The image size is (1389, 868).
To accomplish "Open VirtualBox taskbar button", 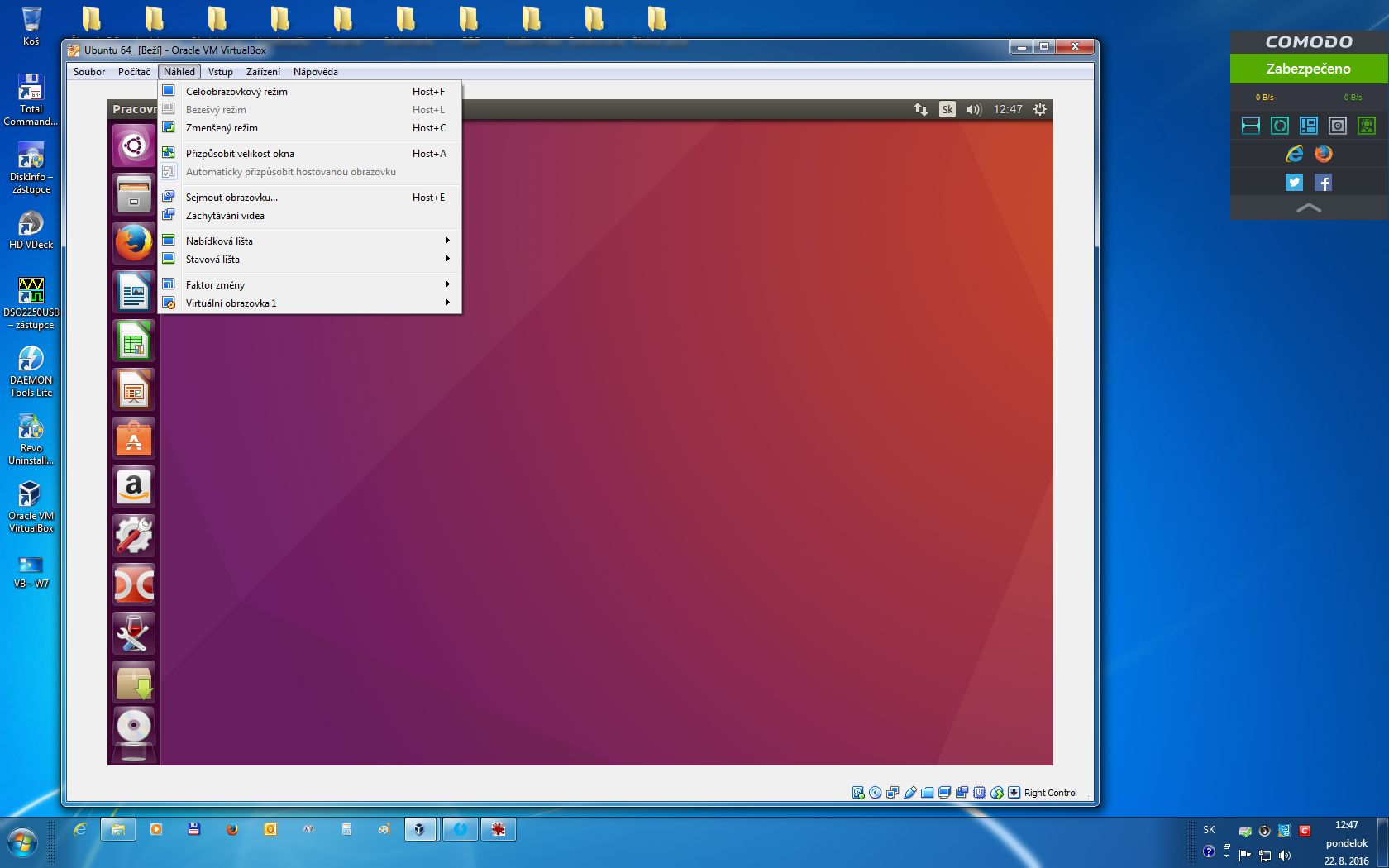I will pyautogui.click(x=422, y=829).
